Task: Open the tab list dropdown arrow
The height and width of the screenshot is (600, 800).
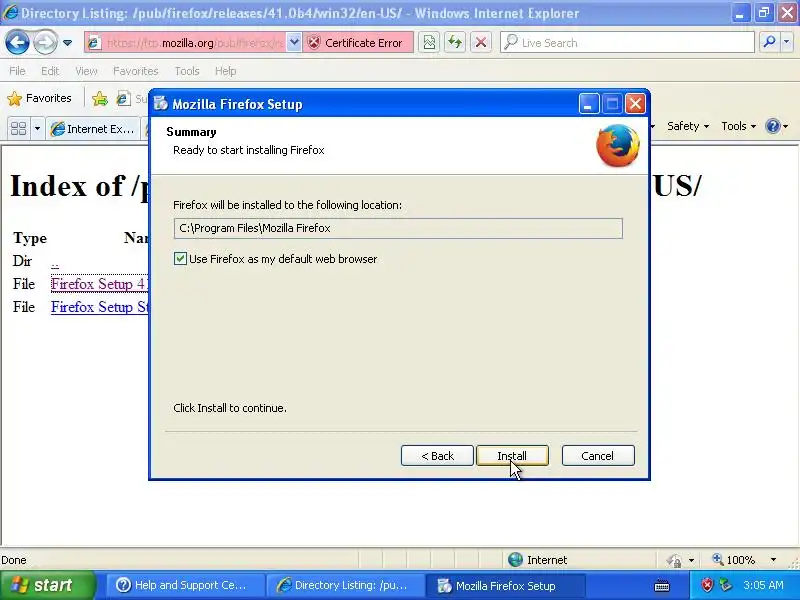Action: (37, 129)
